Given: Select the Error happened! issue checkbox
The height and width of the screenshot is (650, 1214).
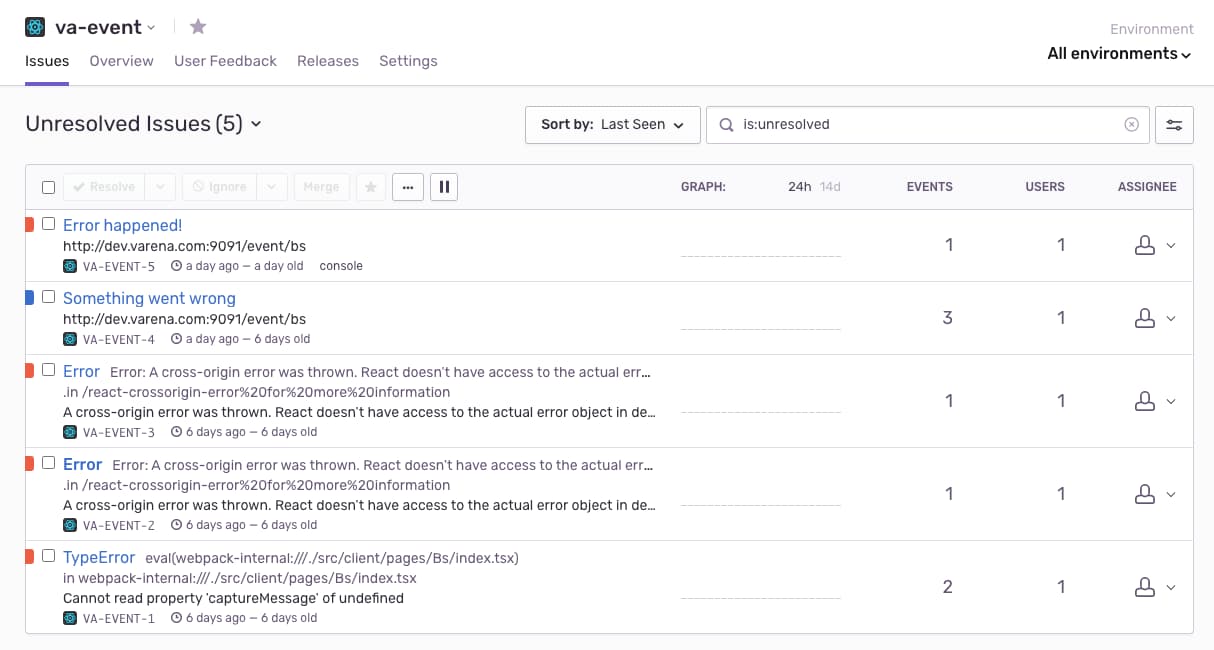Looking at the screenshot, I should coord(48,224).
